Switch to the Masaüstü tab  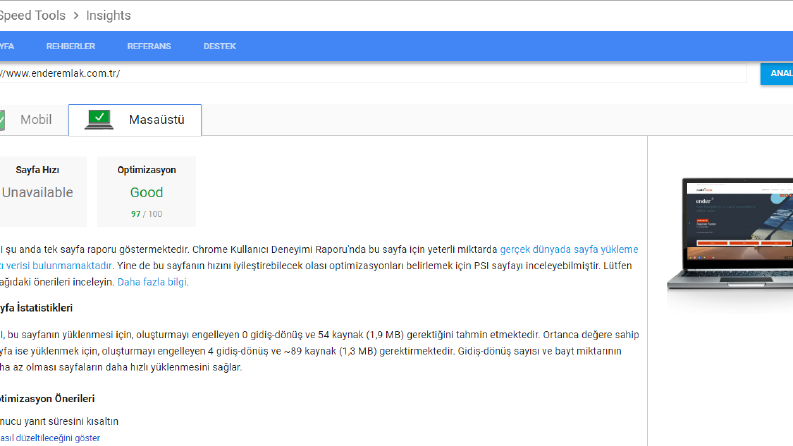(x=135, y=120)
